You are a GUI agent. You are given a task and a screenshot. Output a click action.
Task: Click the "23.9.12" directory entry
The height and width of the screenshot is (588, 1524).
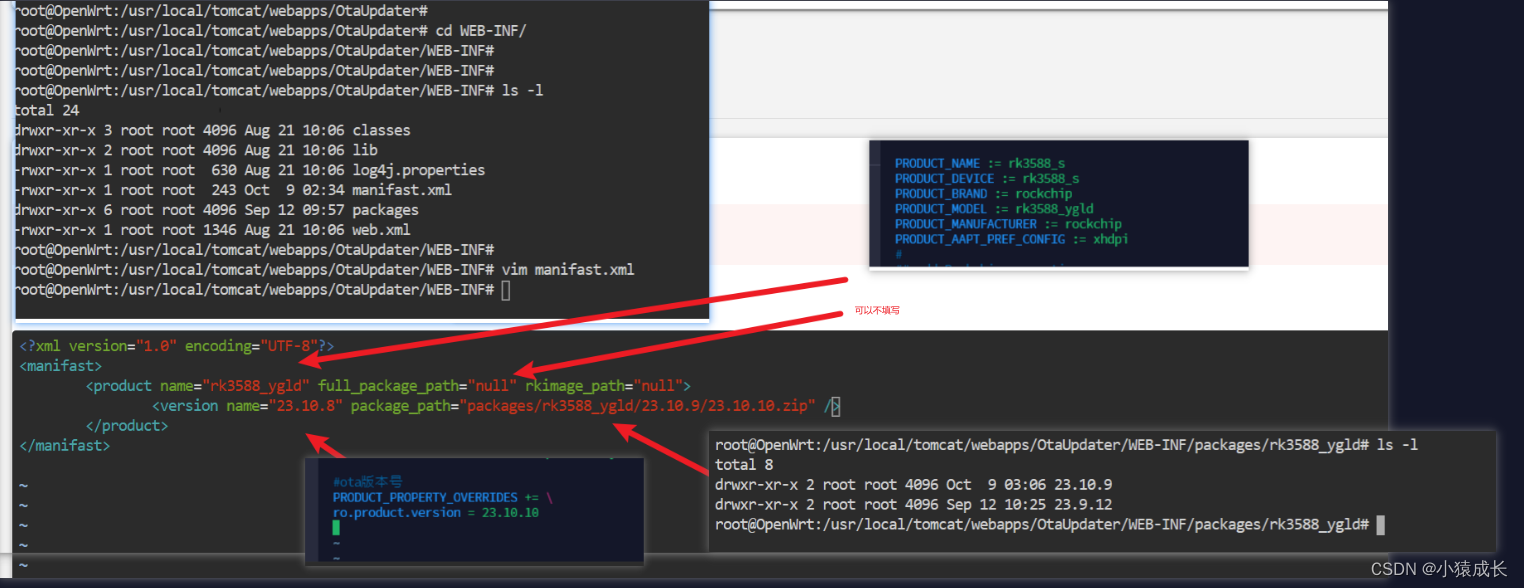pyautogui.click(x=1084, y=505)
